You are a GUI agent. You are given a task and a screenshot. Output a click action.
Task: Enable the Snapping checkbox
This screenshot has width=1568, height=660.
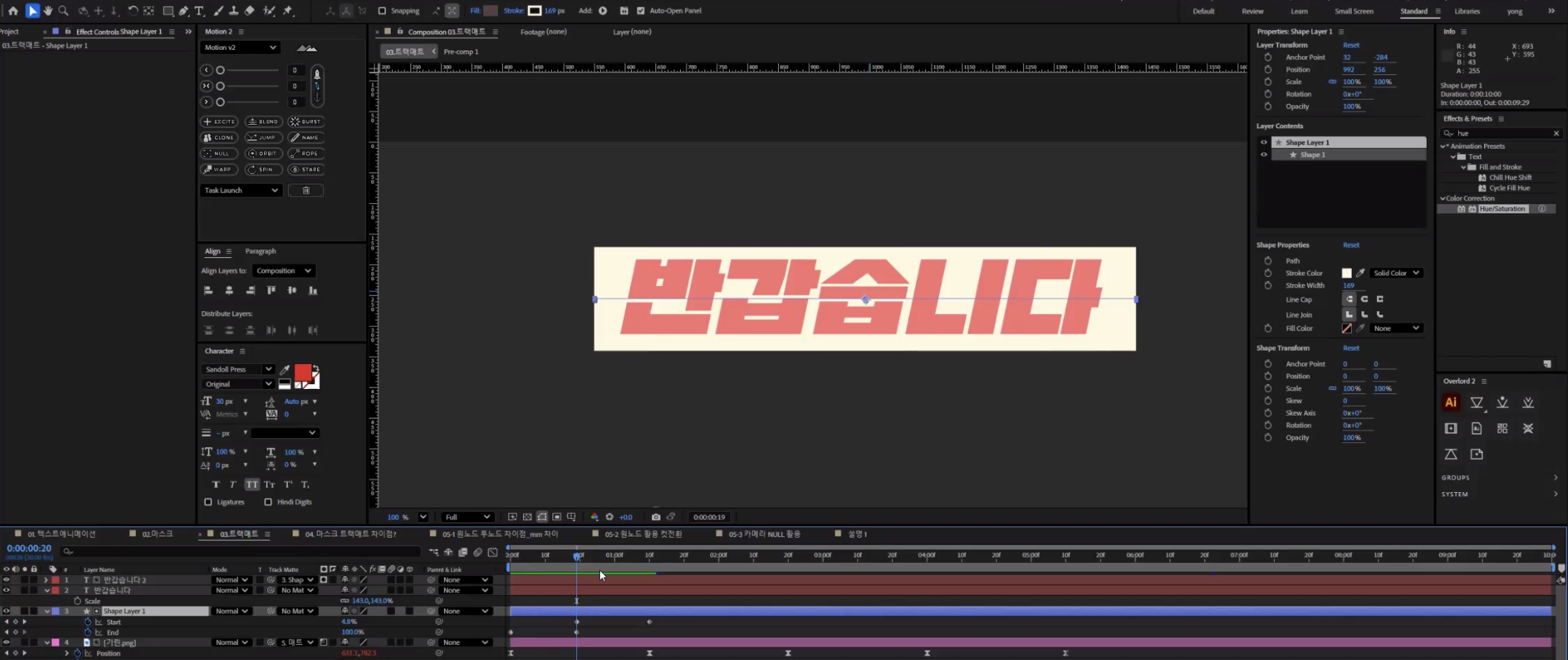click(x=382, y=11)
